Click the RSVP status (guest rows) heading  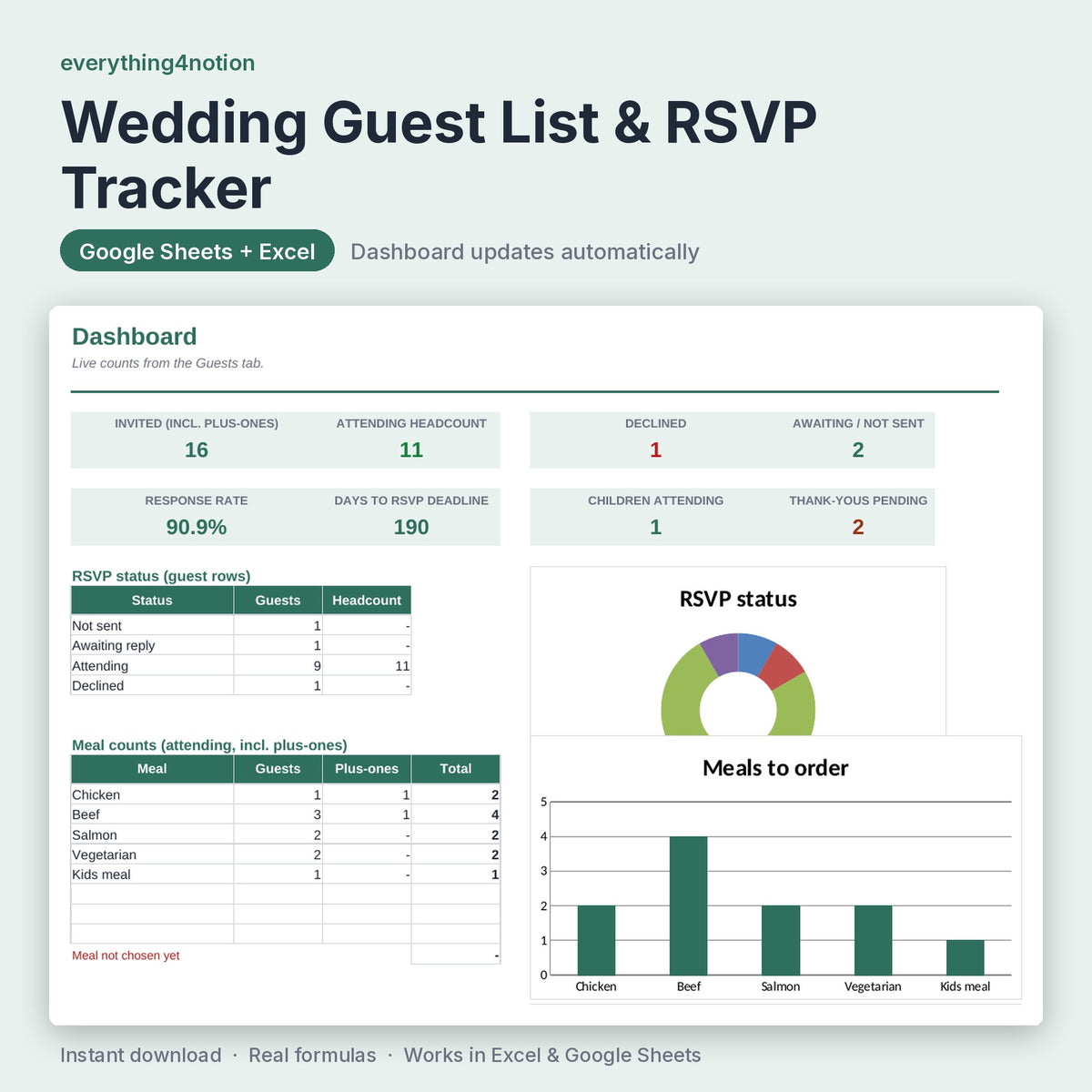click(x=161, y=576)
